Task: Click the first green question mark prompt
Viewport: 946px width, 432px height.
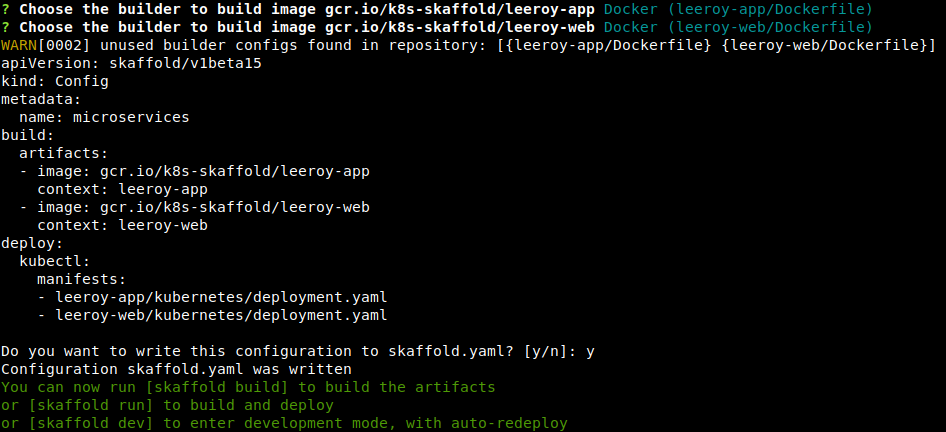Action: 6,9
